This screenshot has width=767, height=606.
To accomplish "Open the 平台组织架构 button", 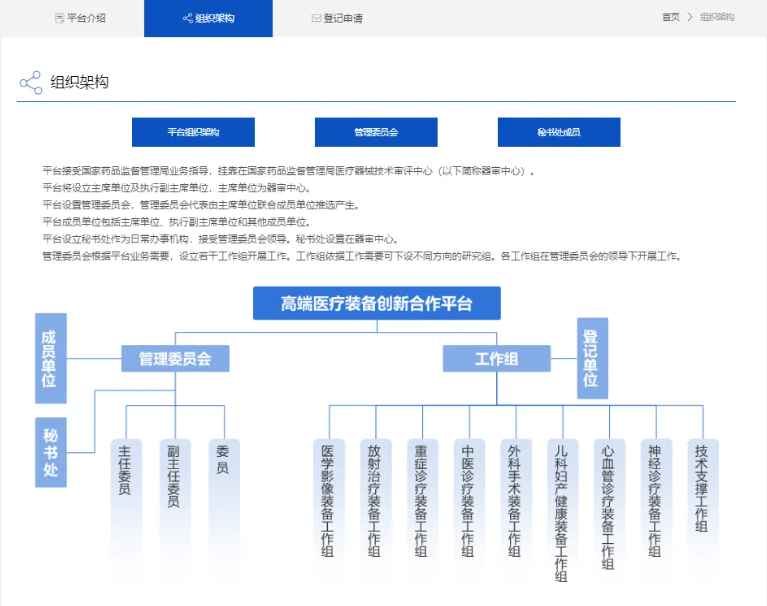I will click(x=193, y=132).
